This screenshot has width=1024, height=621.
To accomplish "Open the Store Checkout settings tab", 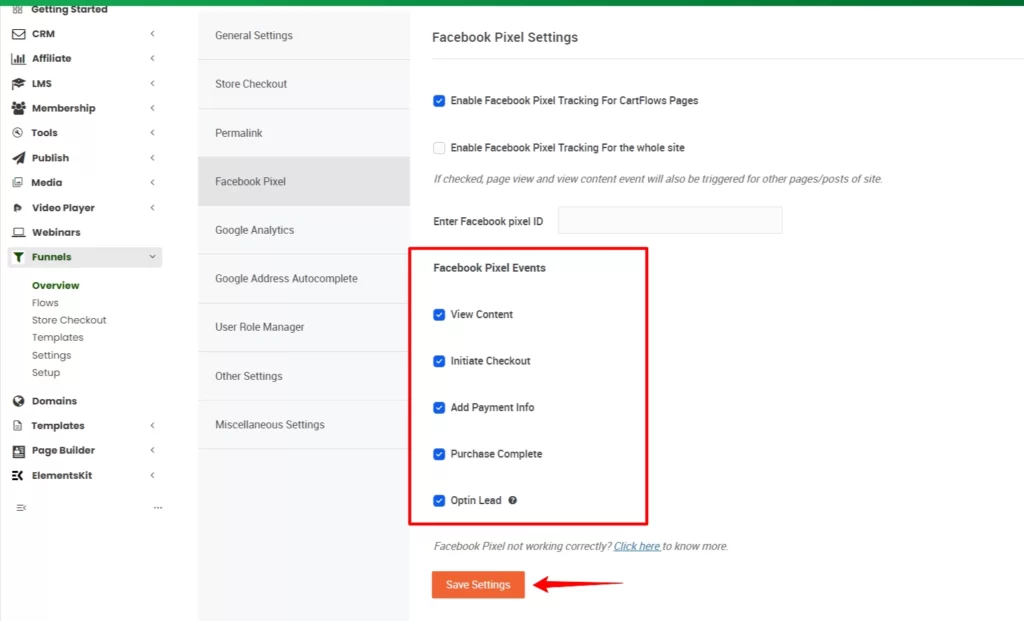I will coord(304,84).
